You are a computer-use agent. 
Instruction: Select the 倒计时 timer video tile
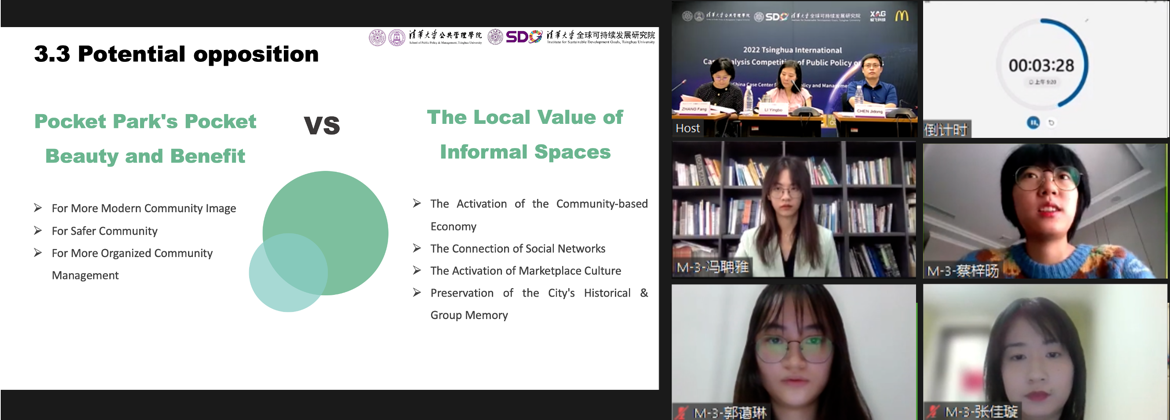click(1044, 70)
